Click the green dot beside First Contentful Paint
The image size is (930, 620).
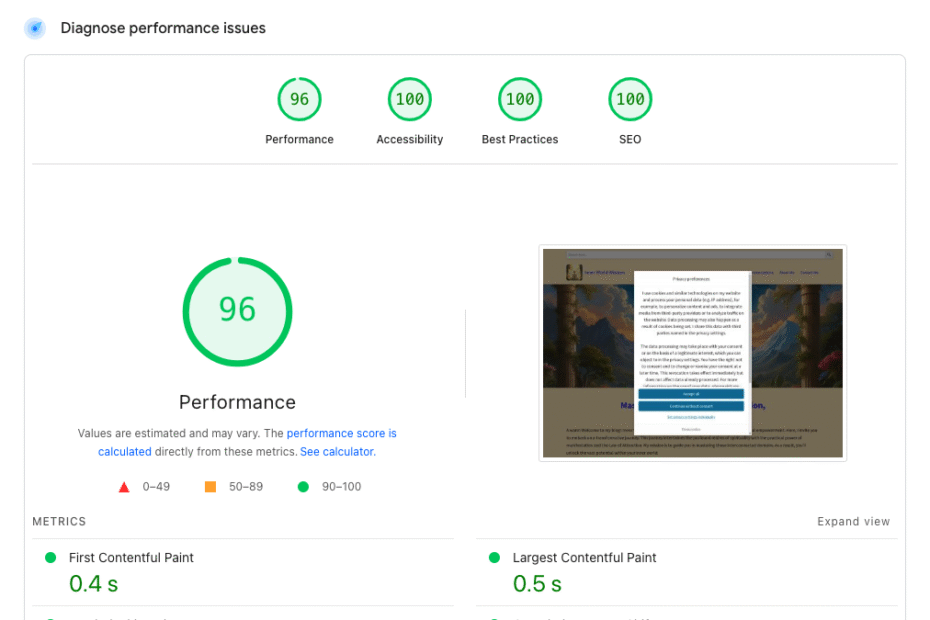[x=50, y=558]
